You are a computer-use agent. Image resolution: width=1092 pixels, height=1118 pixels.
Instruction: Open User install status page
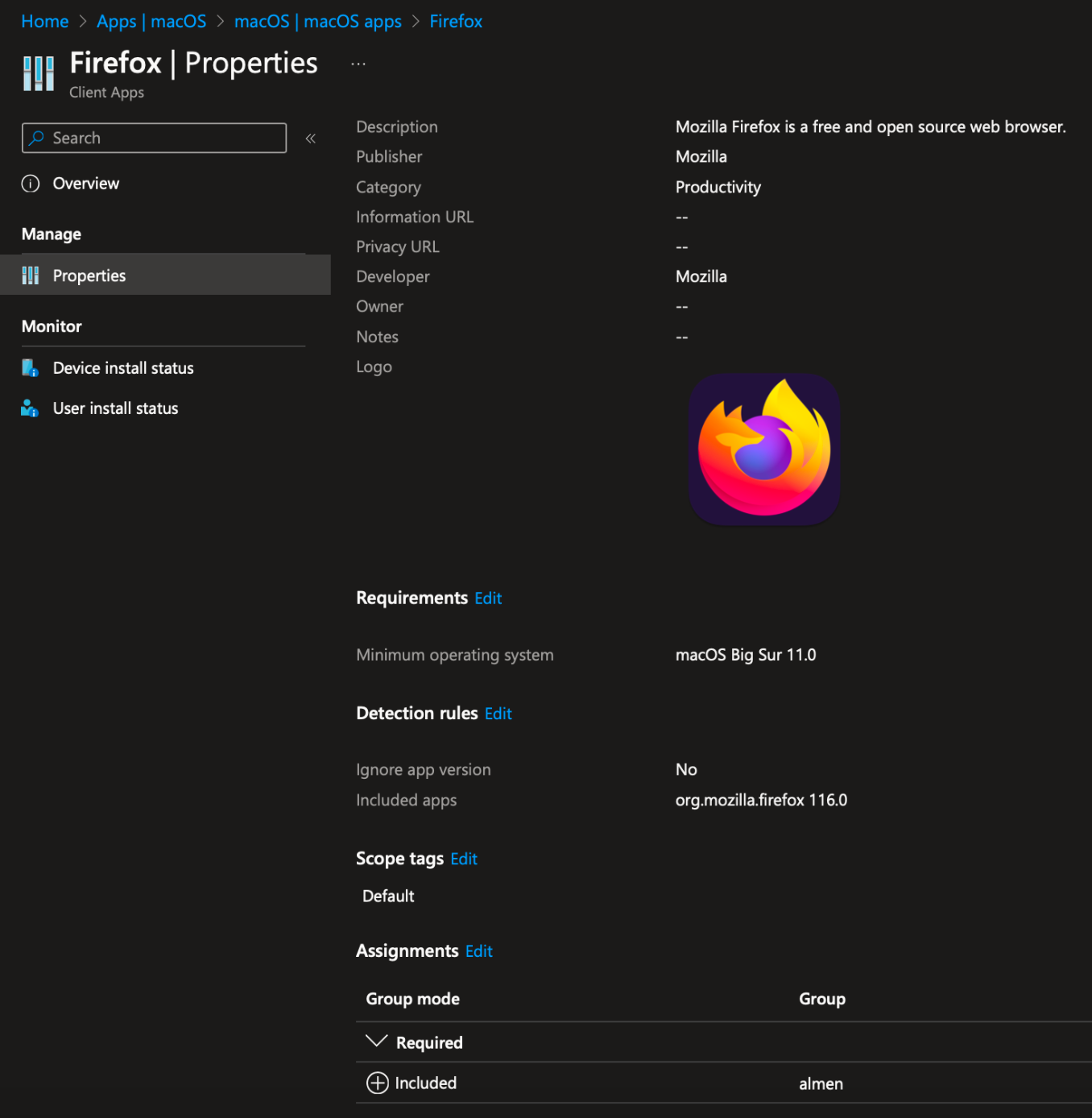click(115, 408)
